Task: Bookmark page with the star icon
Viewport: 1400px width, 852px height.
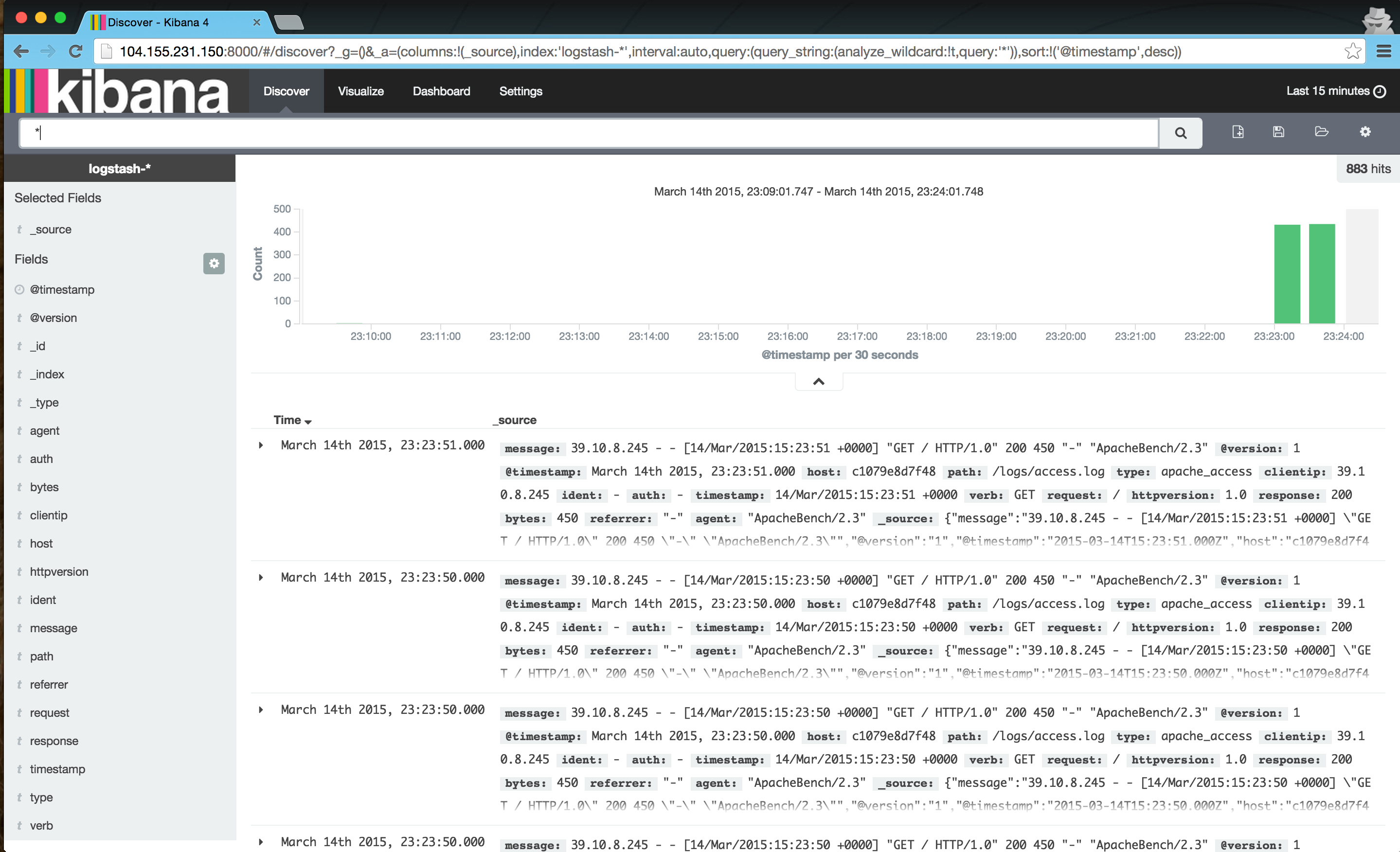Action: click(1353, 52)
